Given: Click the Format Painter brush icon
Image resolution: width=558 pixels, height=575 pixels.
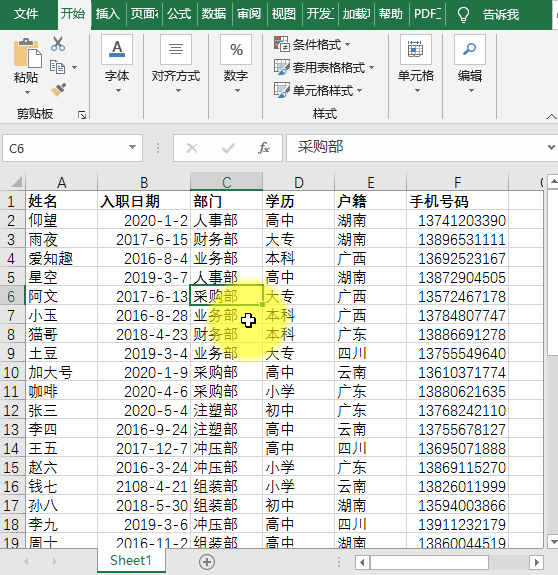Looking at the screenshot, I should pyautogui.click(x=58, y=89).
